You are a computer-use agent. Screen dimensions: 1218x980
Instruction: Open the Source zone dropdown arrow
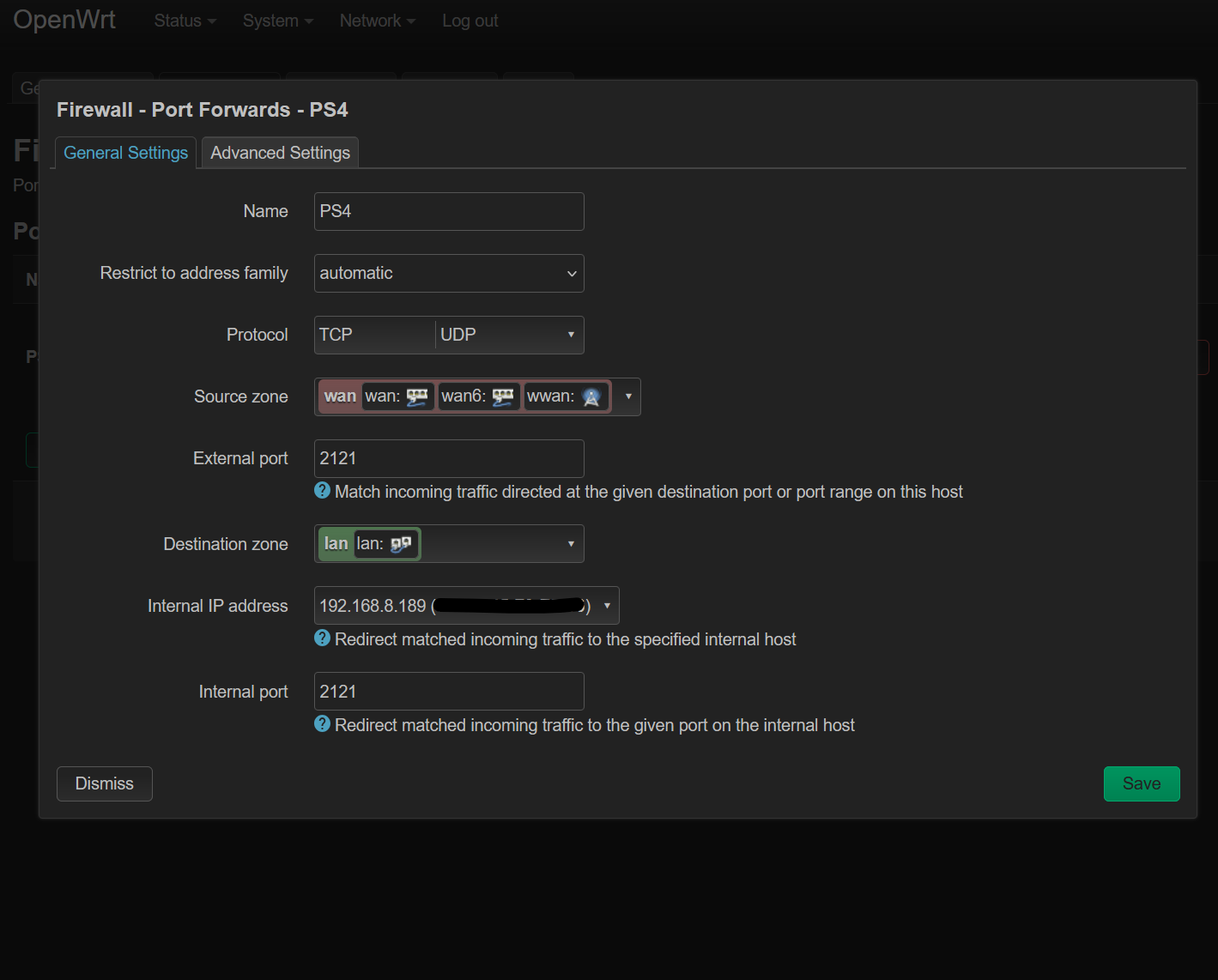tap(628, 396)
